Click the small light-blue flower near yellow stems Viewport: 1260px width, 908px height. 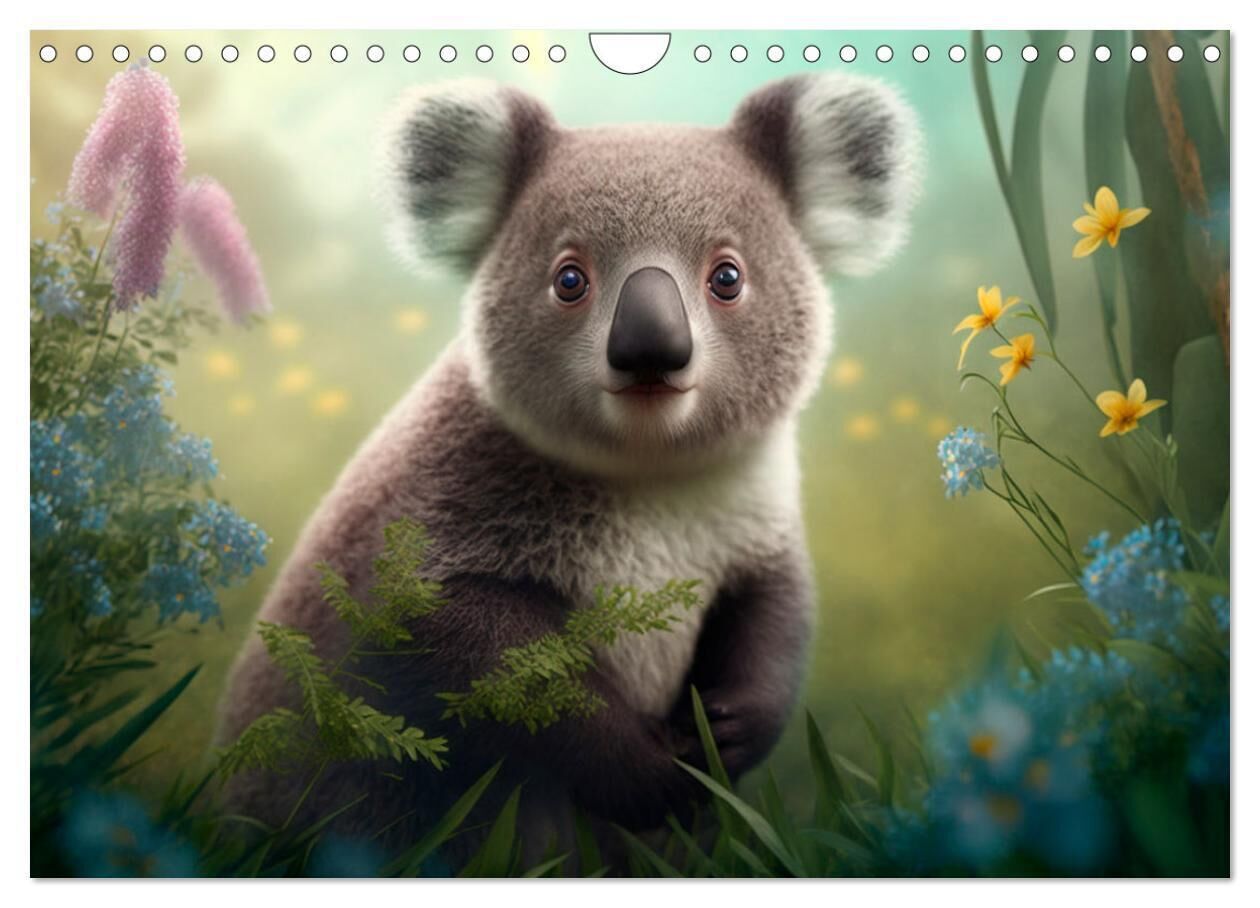pos(966,460)
